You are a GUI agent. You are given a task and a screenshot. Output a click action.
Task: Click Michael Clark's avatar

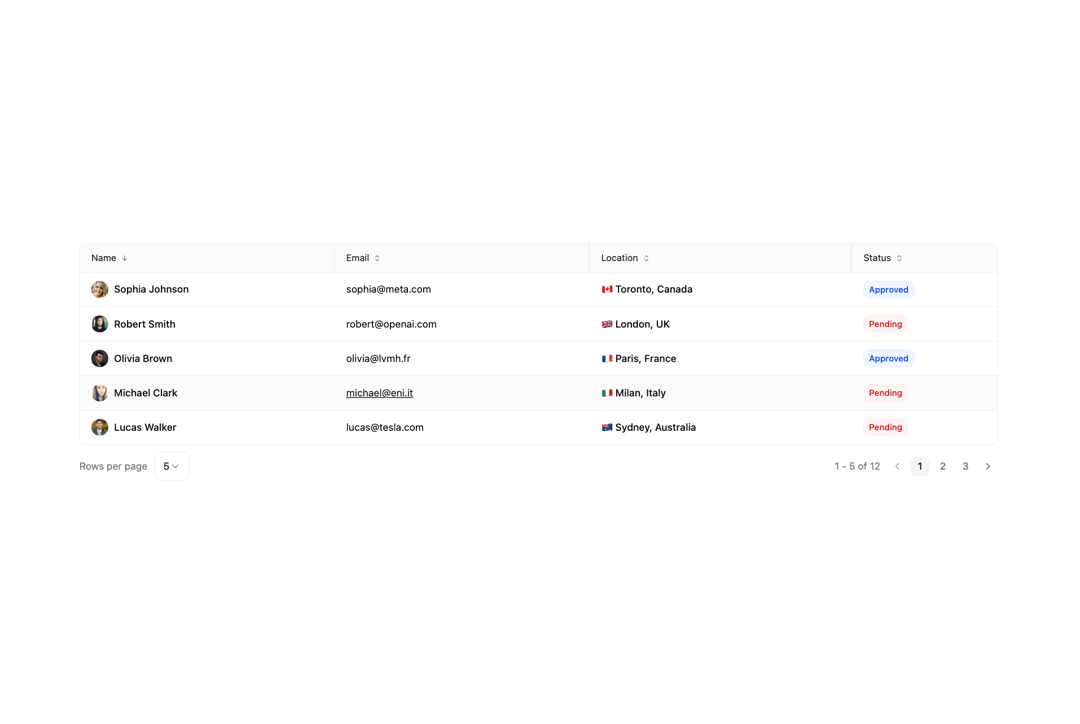pos(100,393)
